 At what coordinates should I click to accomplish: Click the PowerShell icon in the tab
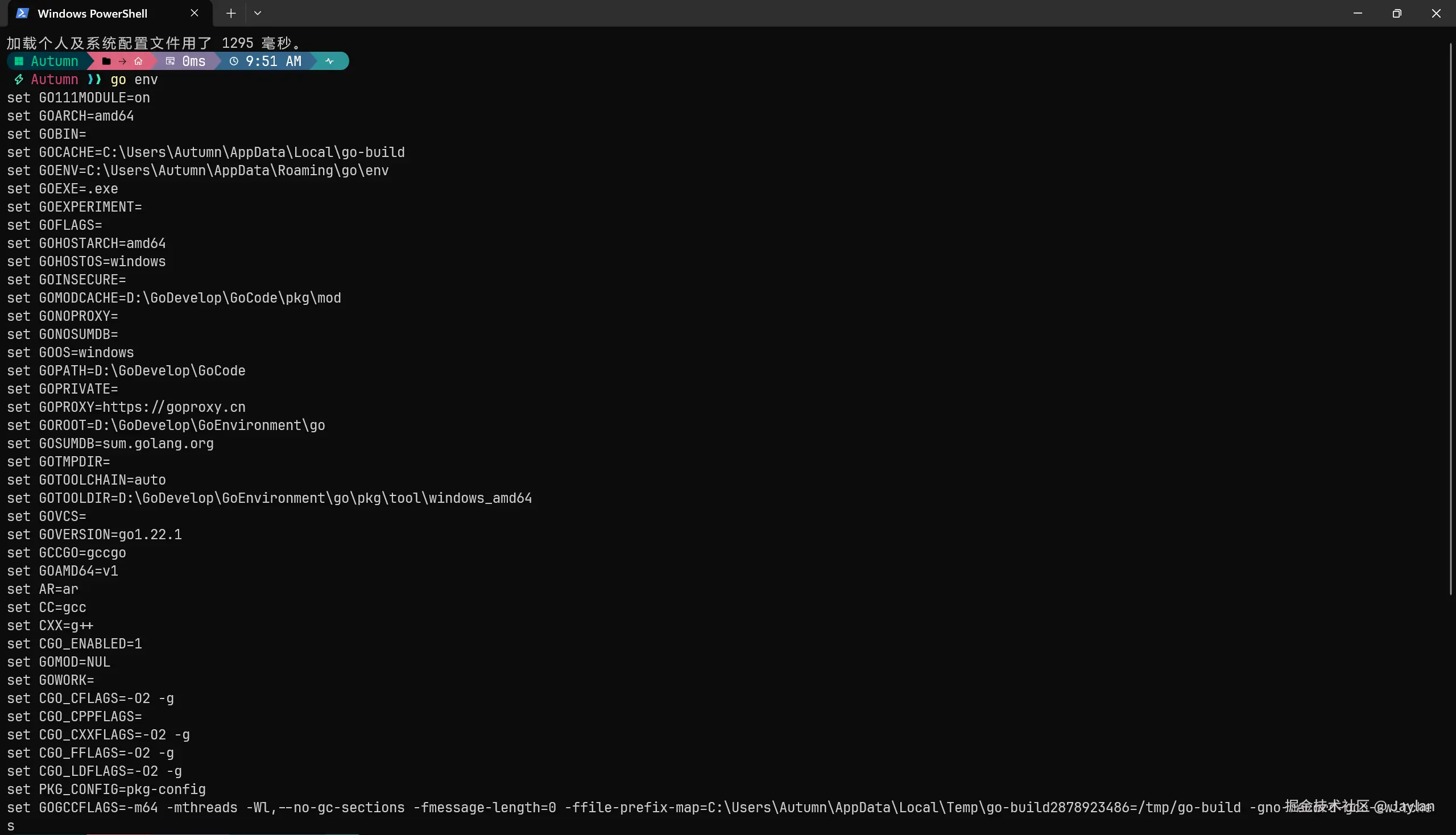tap(22, 13)
